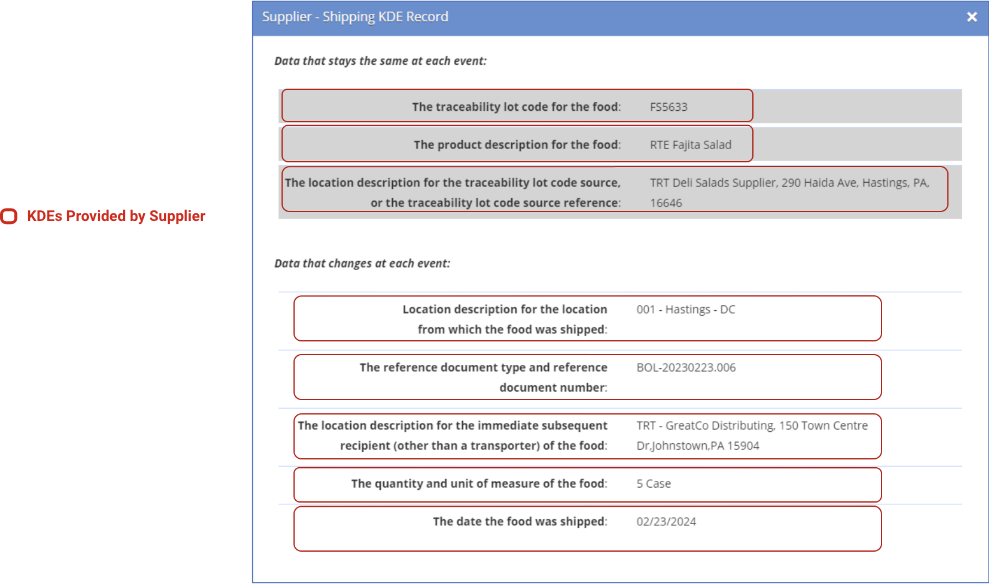Viewport: 992px width, 584px height.
Task: Click the Data that changes at each event heading
Action: coord(362,264)
